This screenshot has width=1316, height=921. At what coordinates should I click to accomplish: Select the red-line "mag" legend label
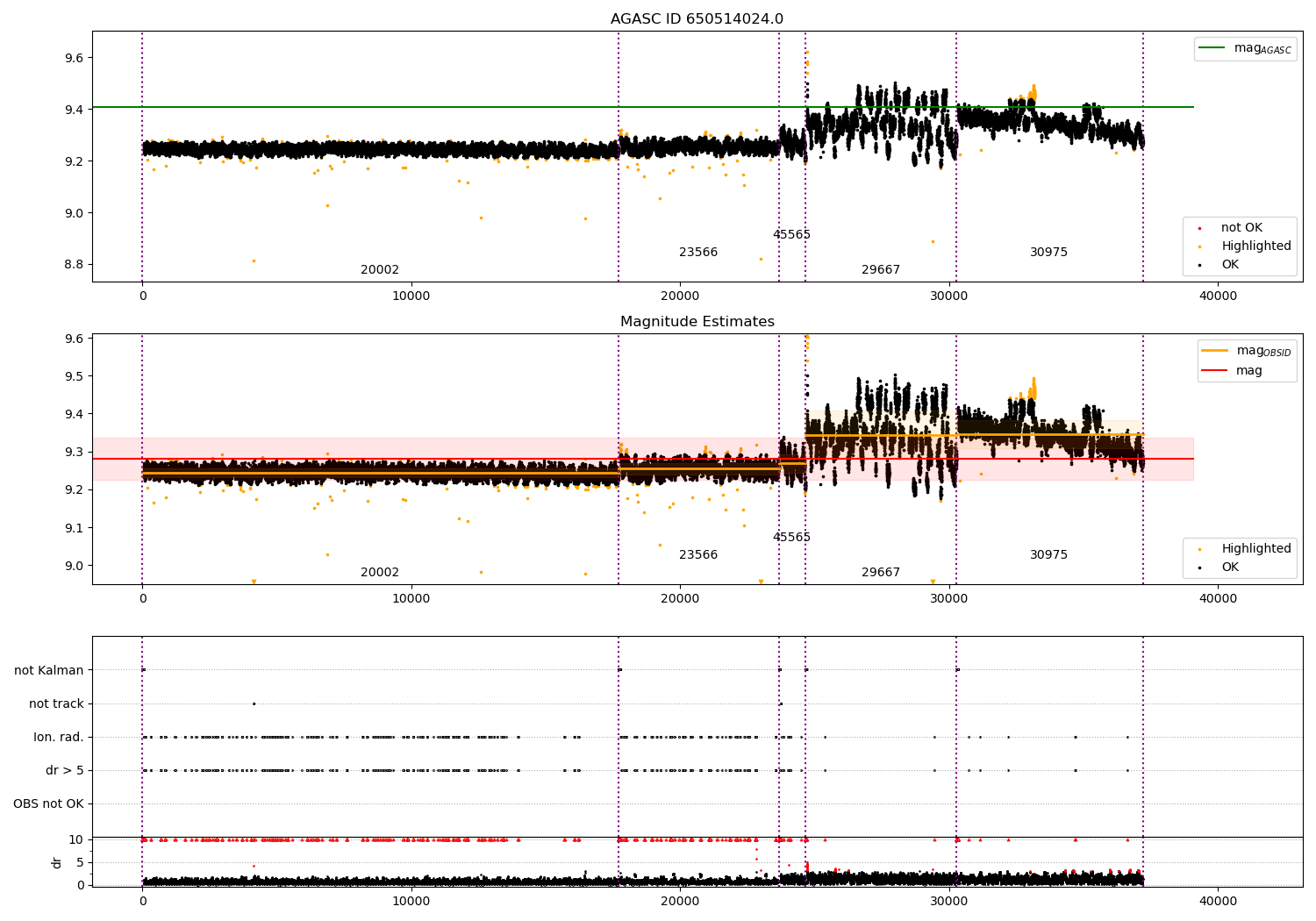click(x=1249, y=371)
